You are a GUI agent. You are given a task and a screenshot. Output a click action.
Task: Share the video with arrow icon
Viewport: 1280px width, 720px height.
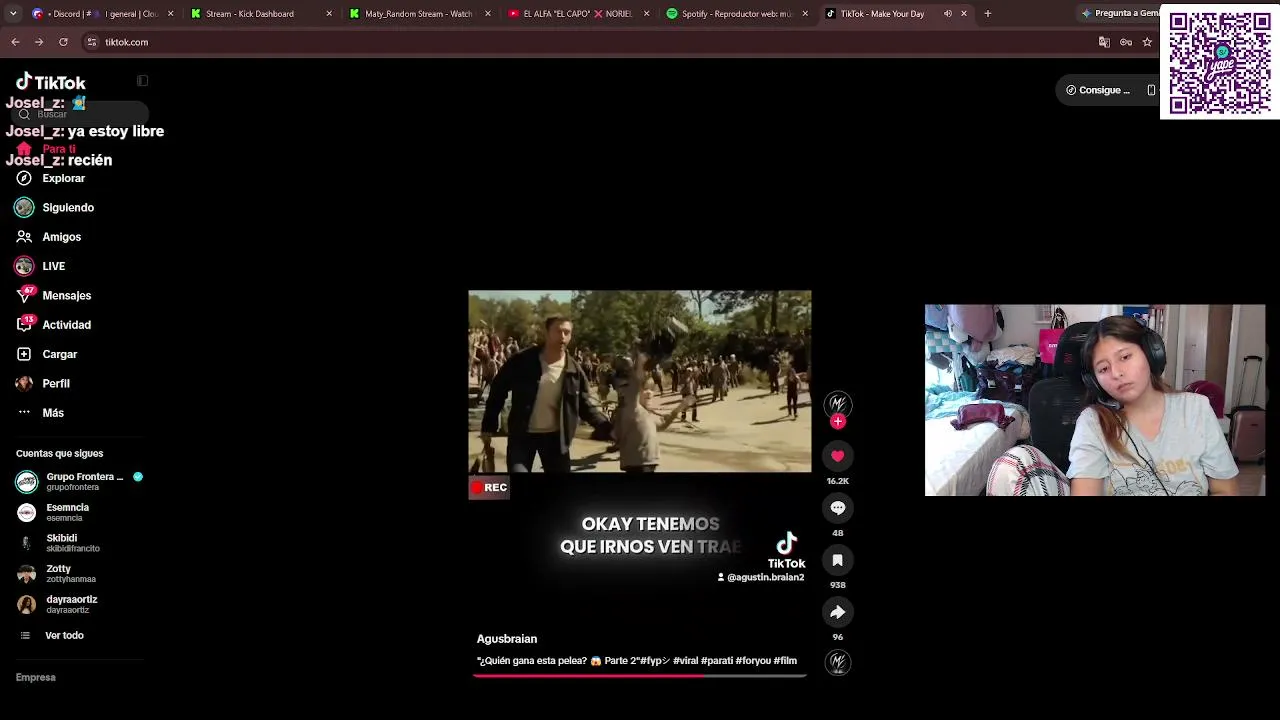click(838, 612)
